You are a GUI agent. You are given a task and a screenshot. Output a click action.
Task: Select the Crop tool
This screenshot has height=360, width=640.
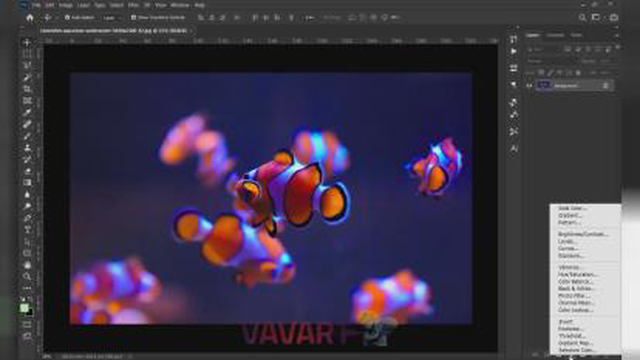(27, 89)
